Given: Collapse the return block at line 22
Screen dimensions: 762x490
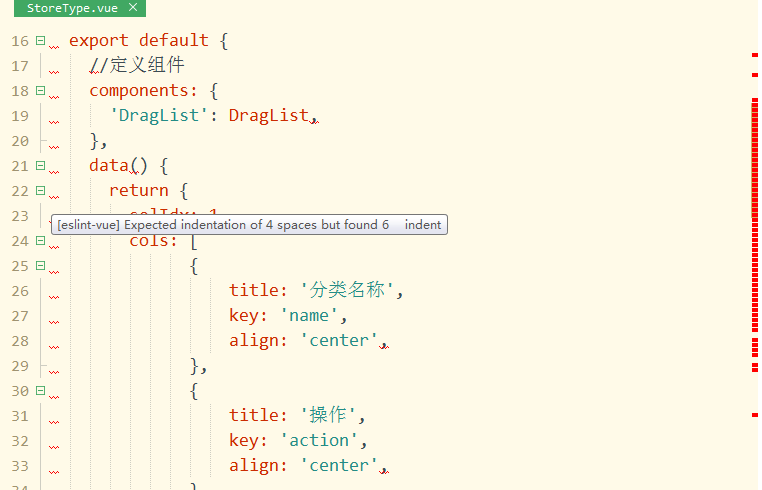Looking at the screenshot, I should 41,191.
